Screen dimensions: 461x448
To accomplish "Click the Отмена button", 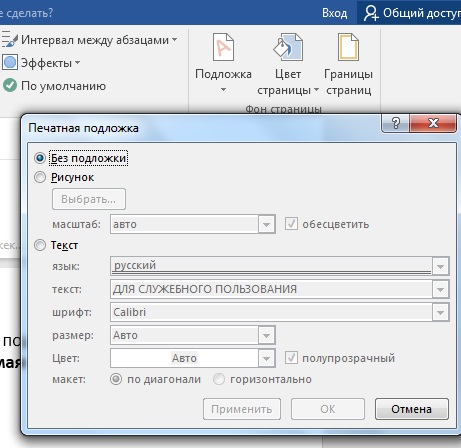I will pyautogui.click(x=412, y=409).
